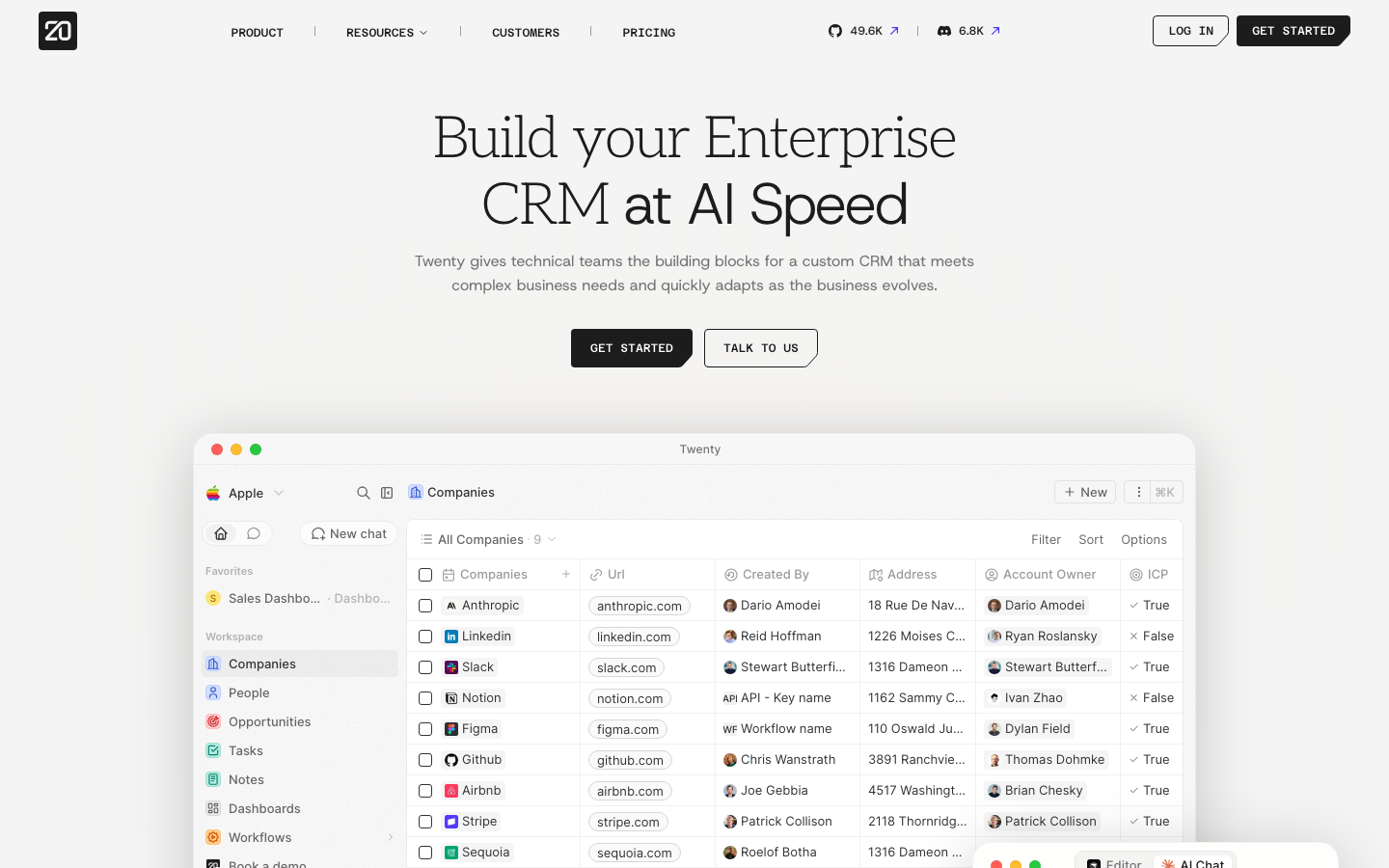1389x868 pixels.
Task: Click the Account Owner column header
Action: click(1048, 574)
